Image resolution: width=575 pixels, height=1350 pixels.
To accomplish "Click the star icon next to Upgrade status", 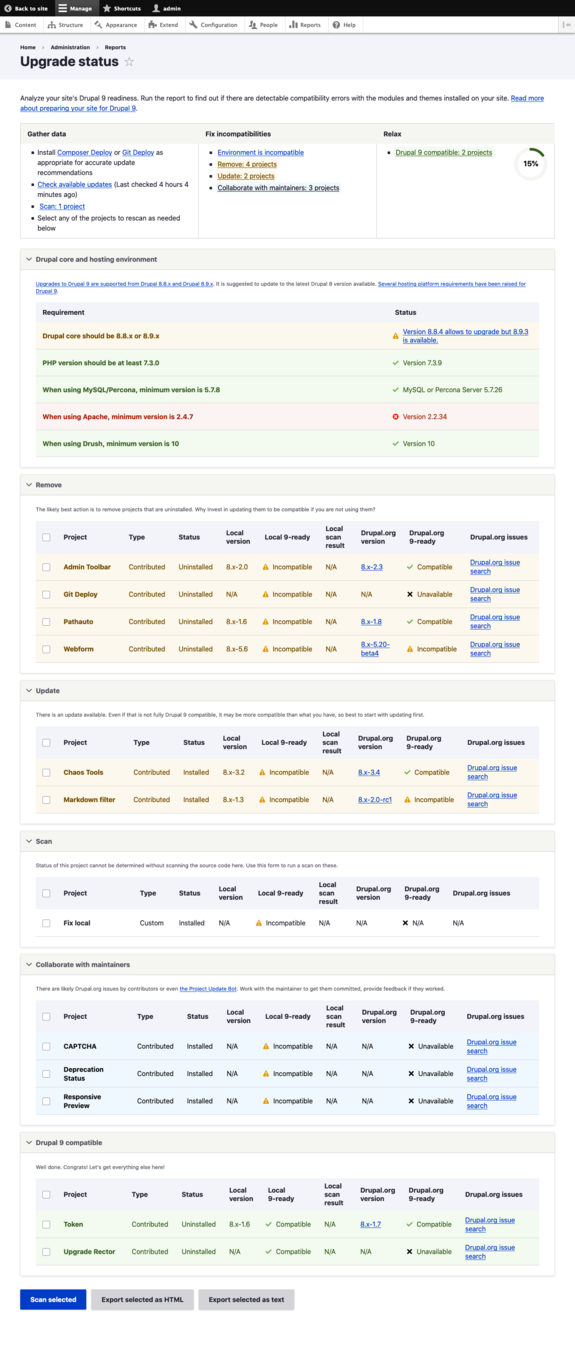I will click(129, 62).
